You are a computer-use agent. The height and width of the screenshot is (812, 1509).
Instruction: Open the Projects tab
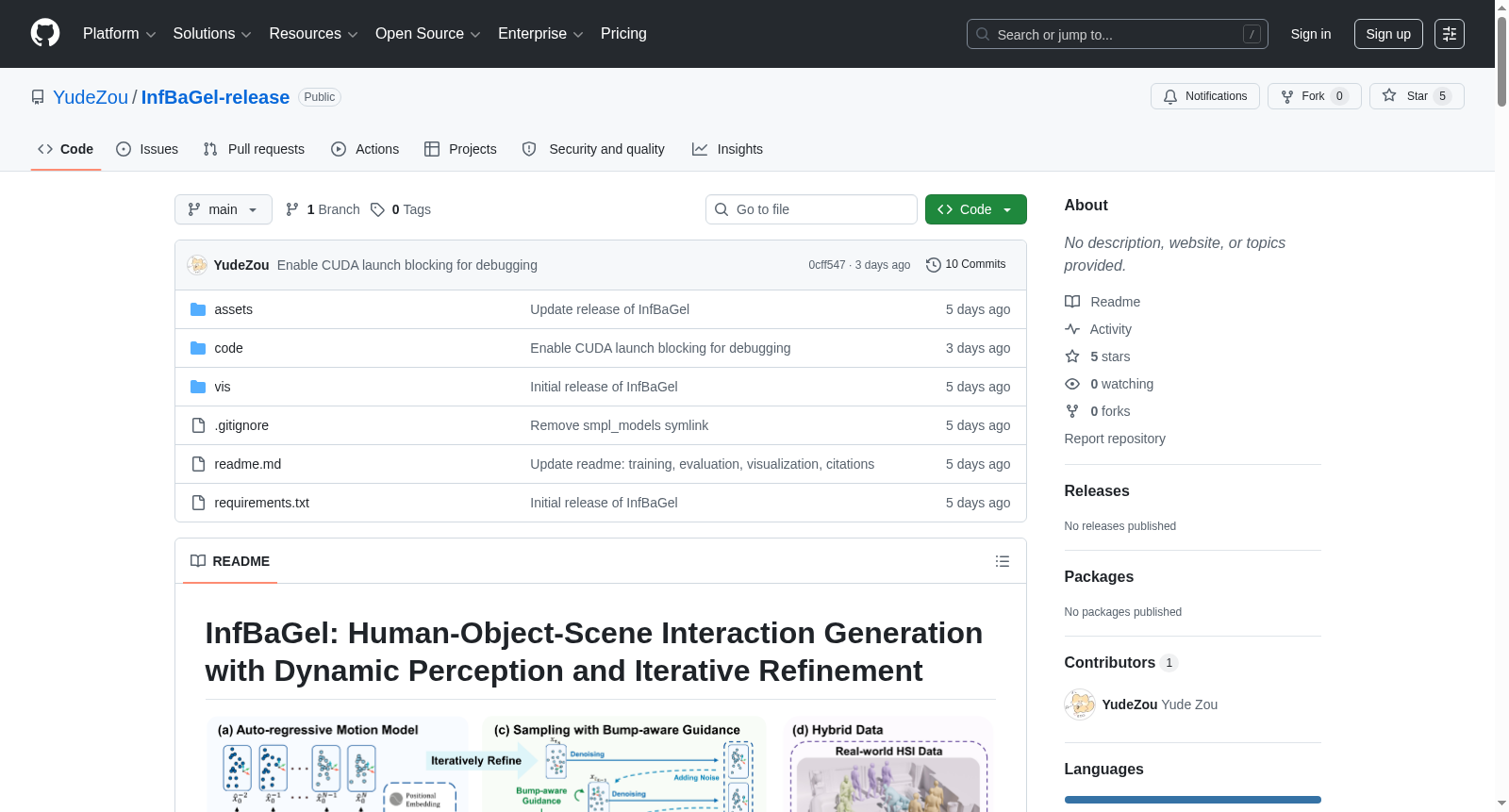460,149
